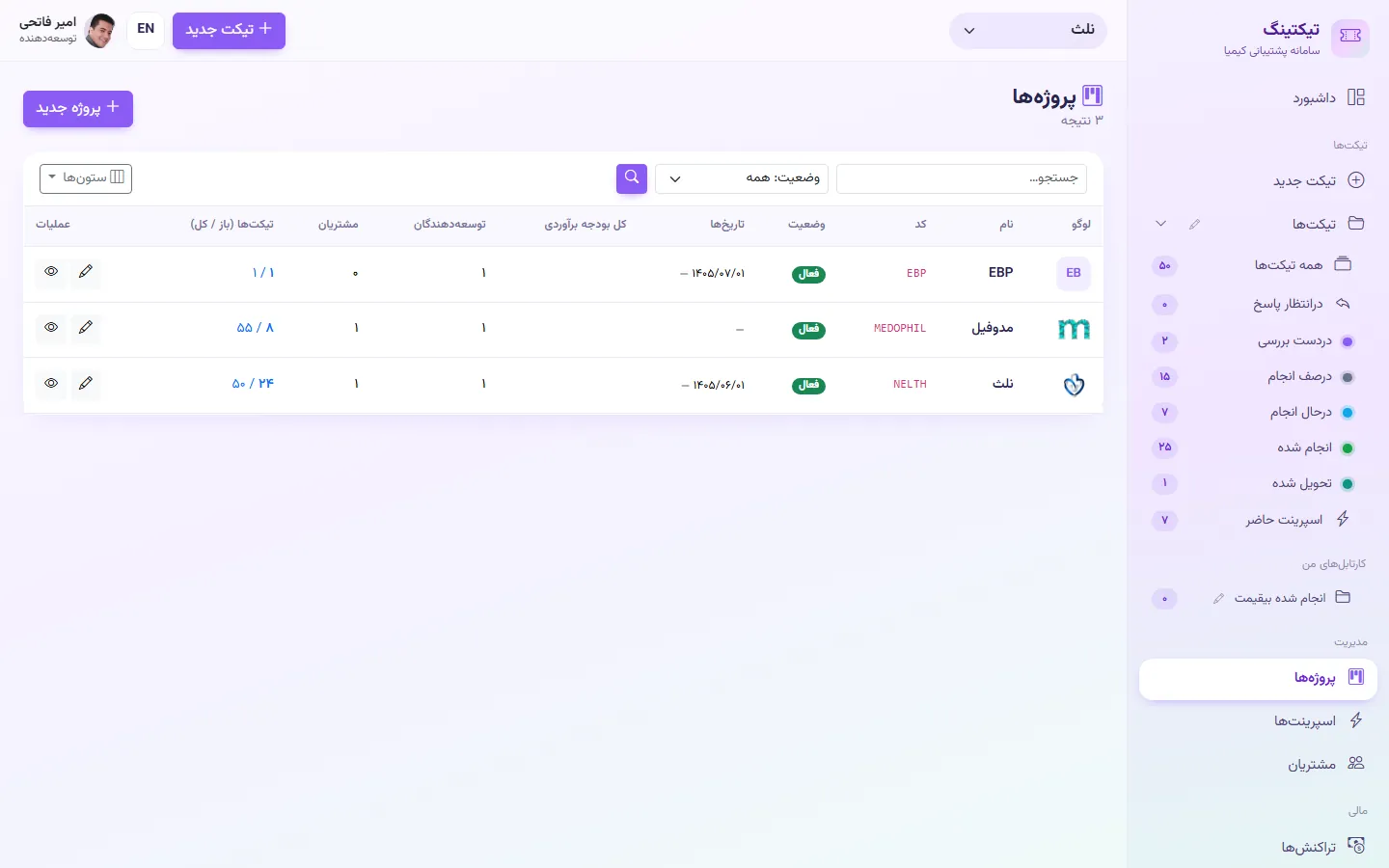
Task: Open the انجام شده بیقیمت folder
Action: (x=1292, y=598)
